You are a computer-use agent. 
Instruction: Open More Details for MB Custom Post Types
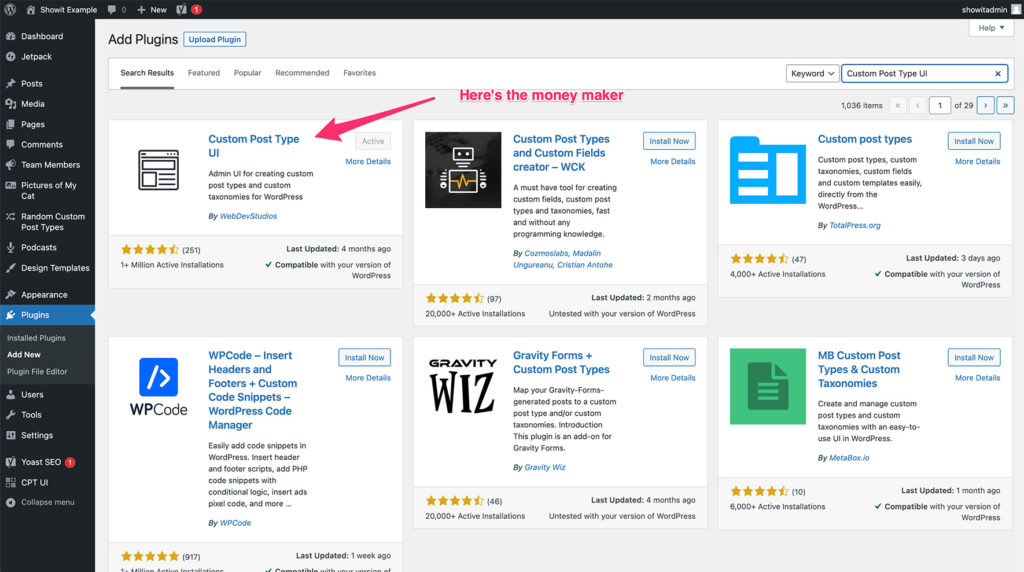[x=977, y=378]
